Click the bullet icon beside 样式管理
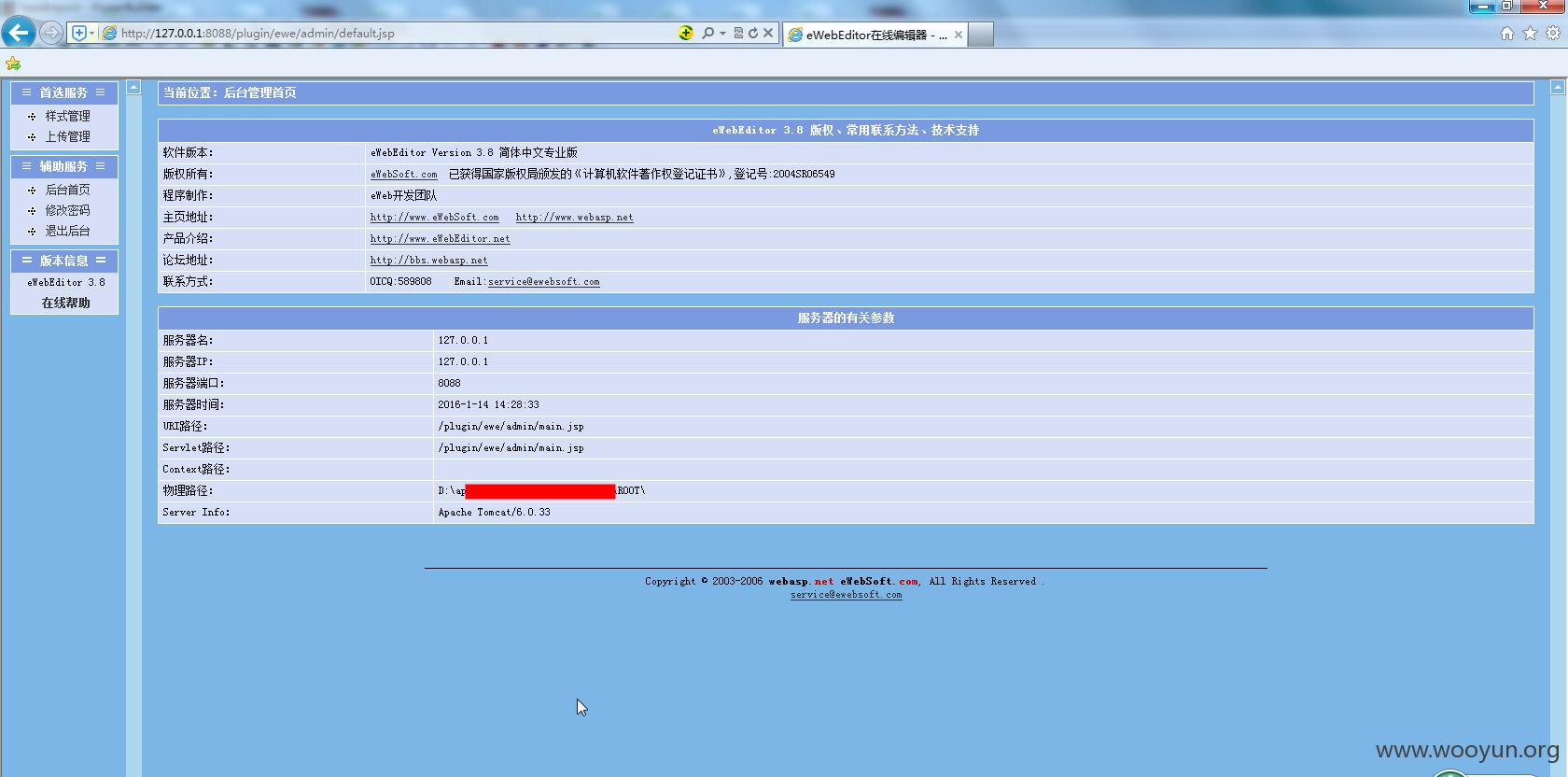The height and width of the screenshot is (777, 1568). coord(32,117)
